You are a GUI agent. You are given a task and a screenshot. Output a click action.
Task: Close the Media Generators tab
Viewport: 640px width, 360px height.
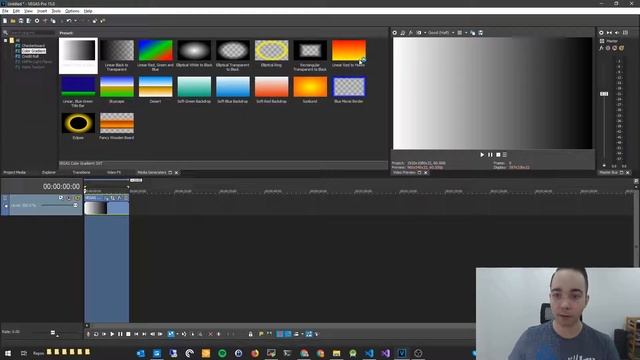[x=176, y=173]
